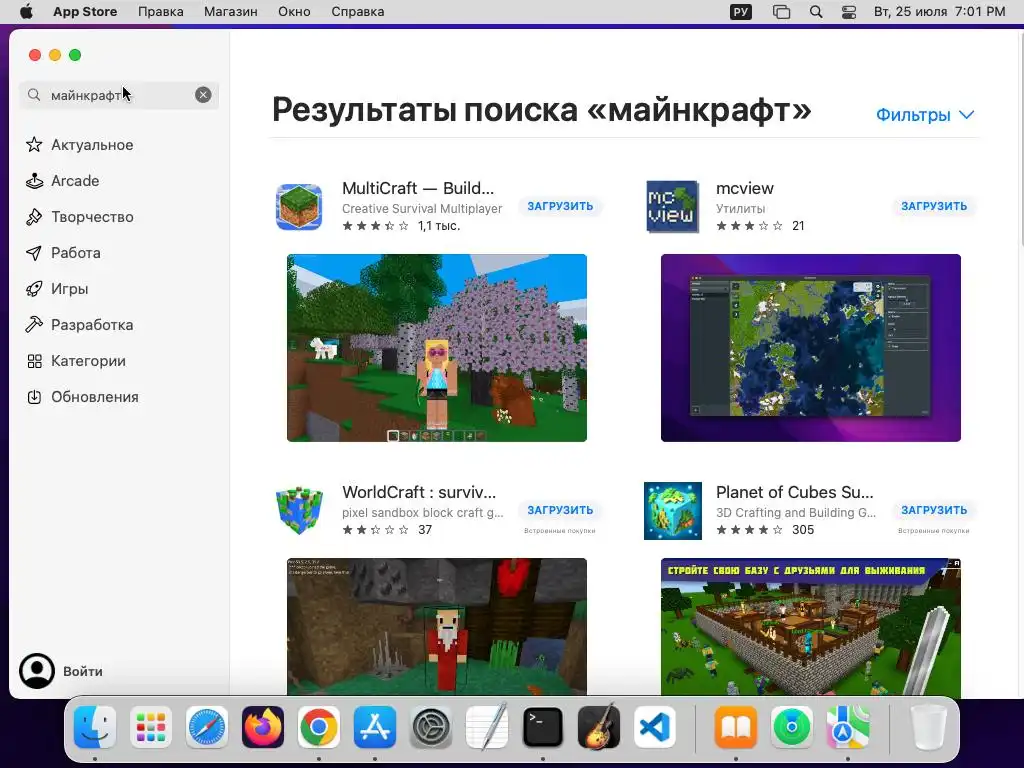
Task: Open the Planet of Cubes Su... title
Action: coord(794,492)
